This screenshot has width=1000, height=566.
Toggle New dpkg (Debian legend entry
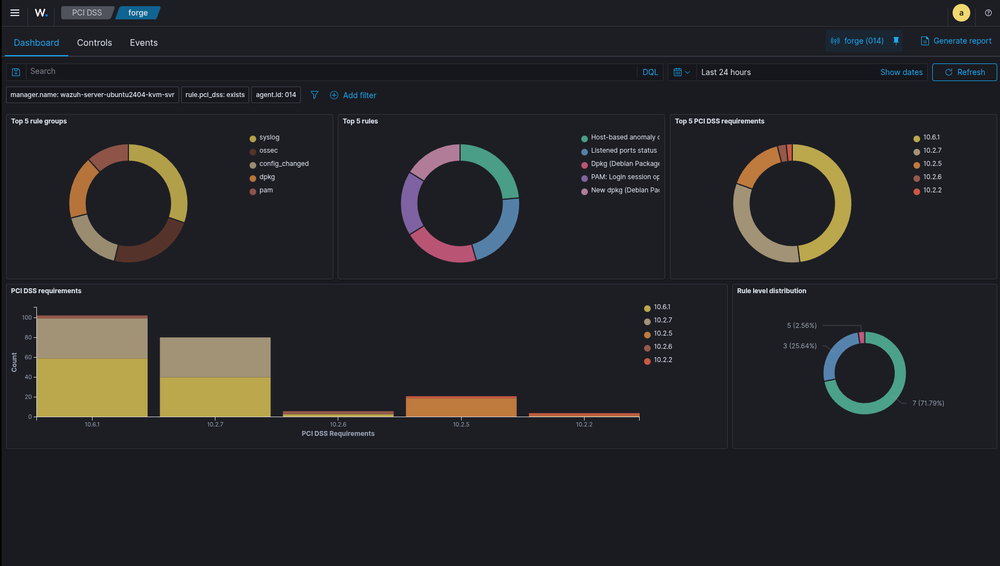(x=621, y=191)
